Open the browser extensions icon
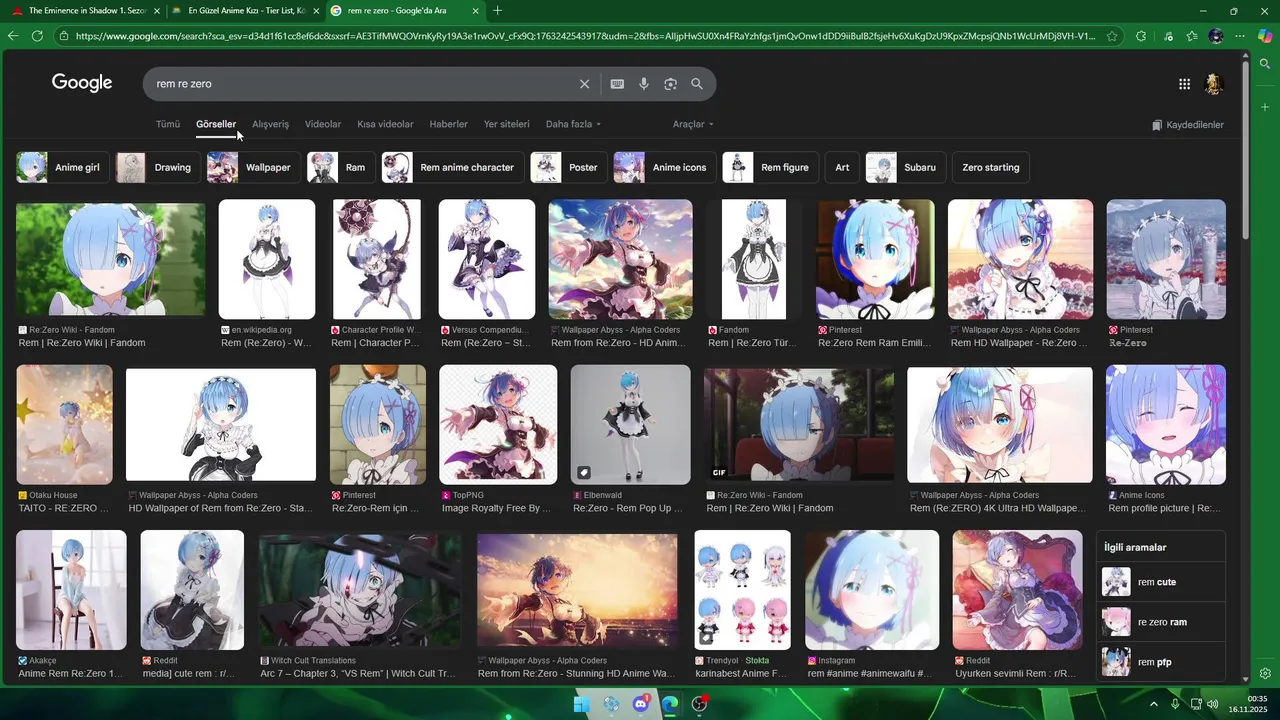This screenshot has height=720, width=1280. (x=1141, y=35)
